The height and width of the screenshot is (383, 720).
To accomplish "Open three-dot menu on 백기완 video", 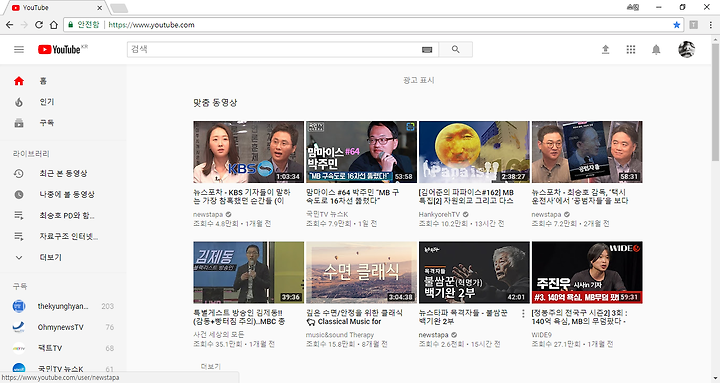I will point(523,314).
